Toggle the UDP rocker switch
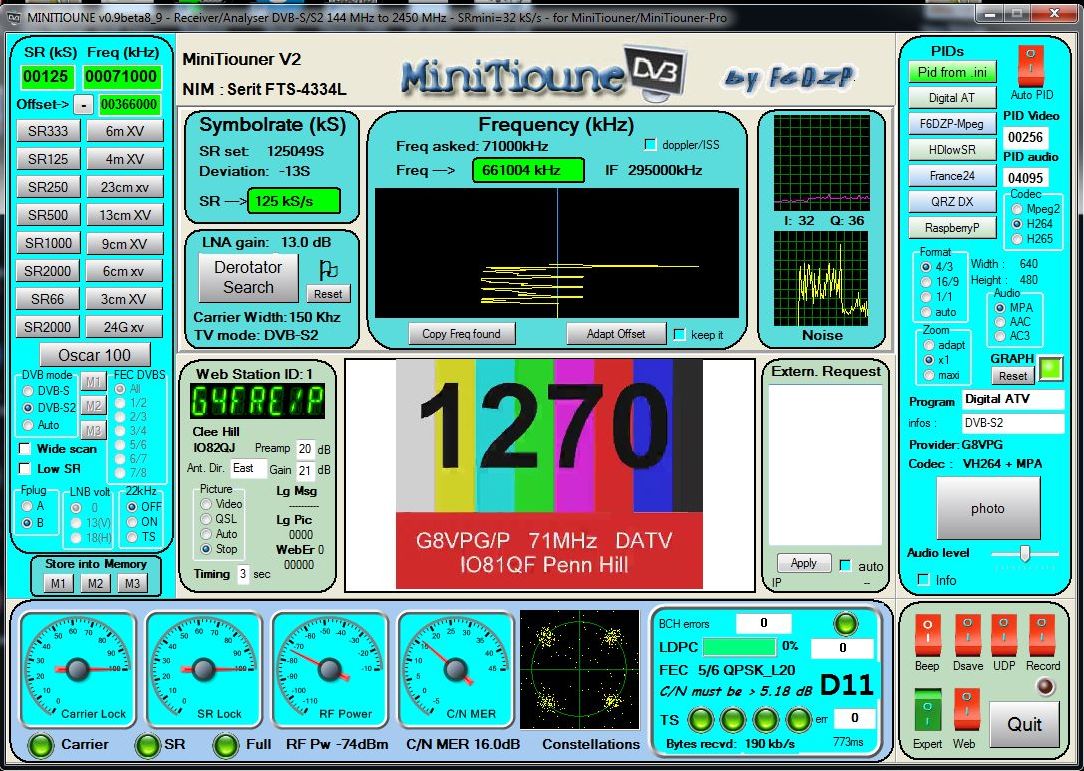This screenshot has width=1084, height=771. pyautogui.click(x=1004, y=635)
